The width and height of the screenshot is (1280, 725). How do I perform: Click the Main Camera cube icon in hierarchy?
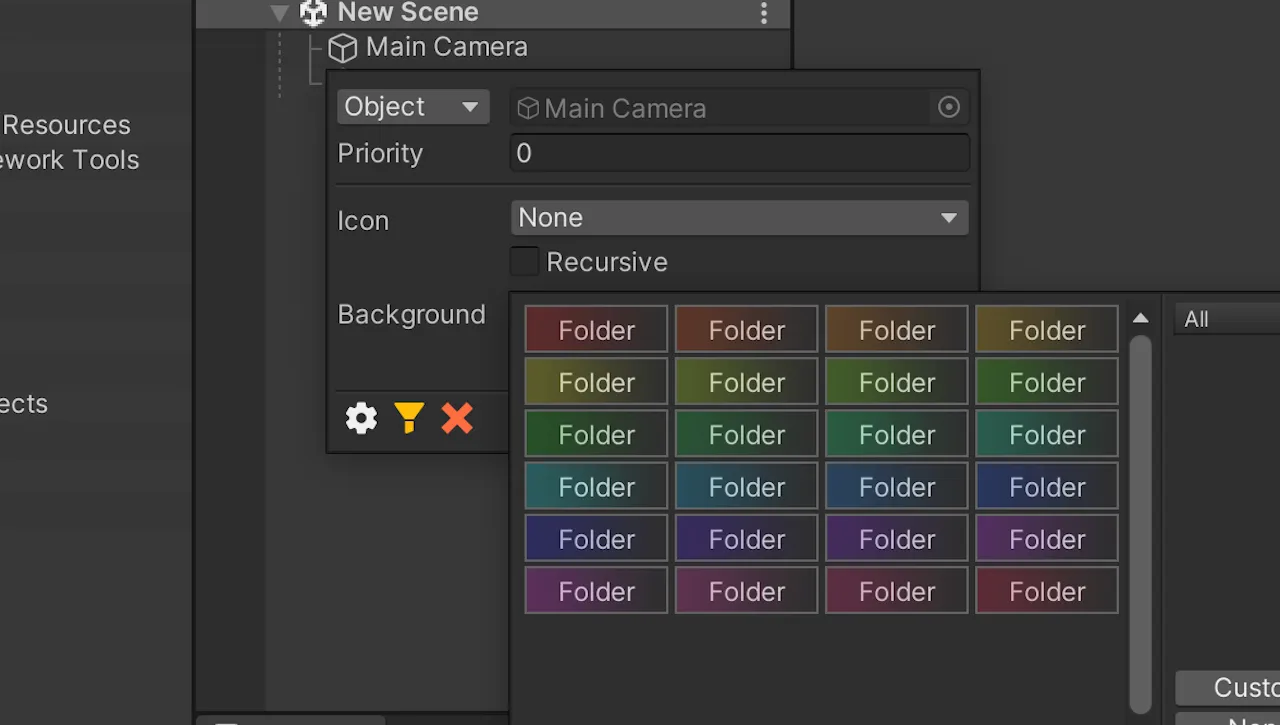[x=343, y=48]
